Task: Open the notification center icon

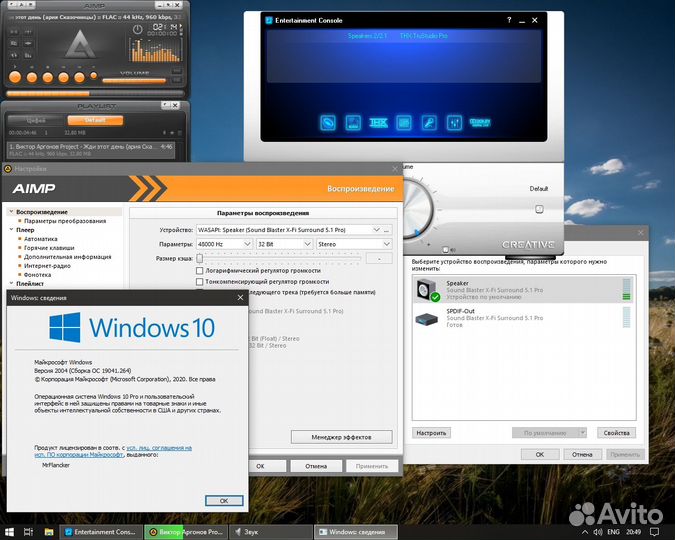Action: (654, 532)
